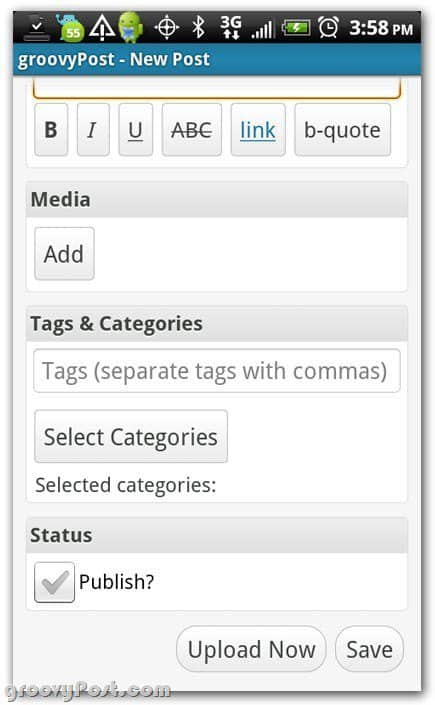
Task: Tap the Add media button
Action: click(x=64, y=254)
